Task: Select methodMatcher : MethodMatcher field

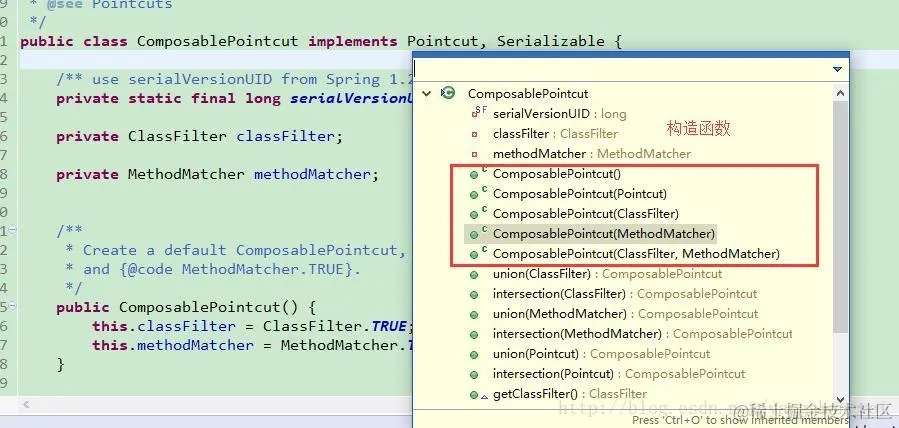Action: (x=592, y=154)
